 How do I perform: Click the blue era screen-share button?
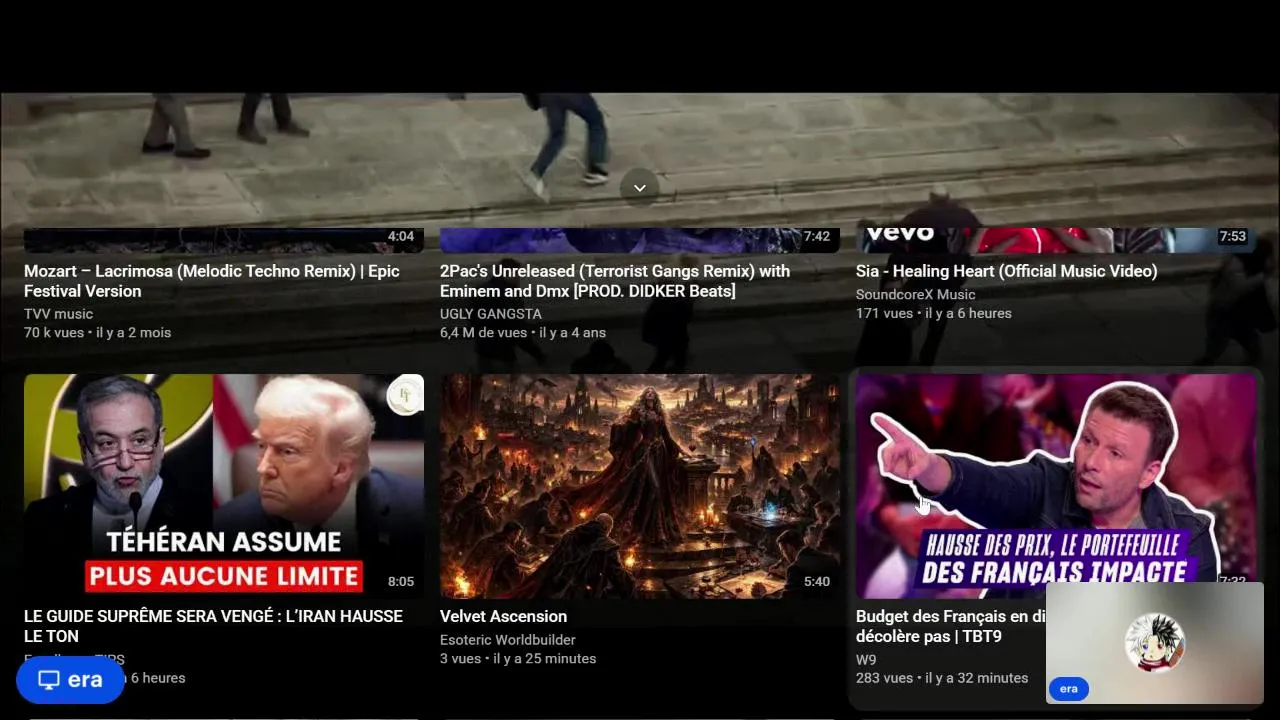(x=70, y=680)
